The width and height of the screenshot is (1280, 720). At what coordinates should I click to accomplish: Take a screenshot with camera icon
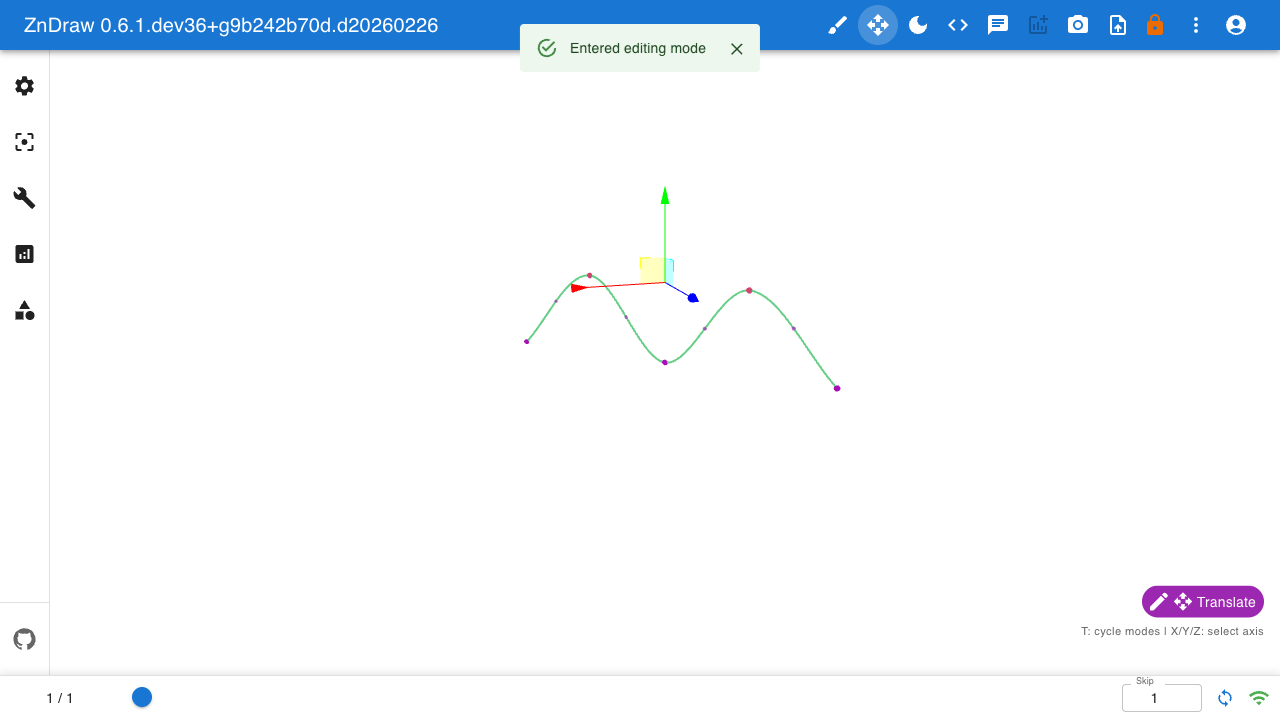[x=1078, y=25]
